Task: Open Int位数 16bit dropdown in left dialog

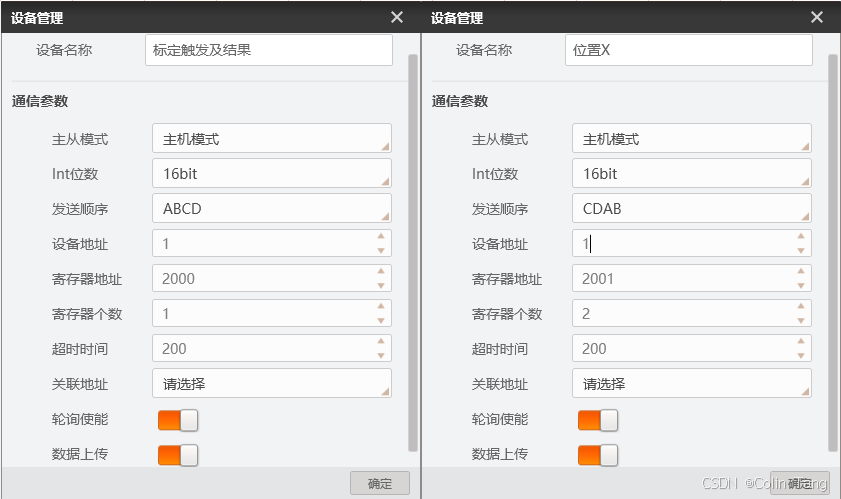Action: (272, 173)
